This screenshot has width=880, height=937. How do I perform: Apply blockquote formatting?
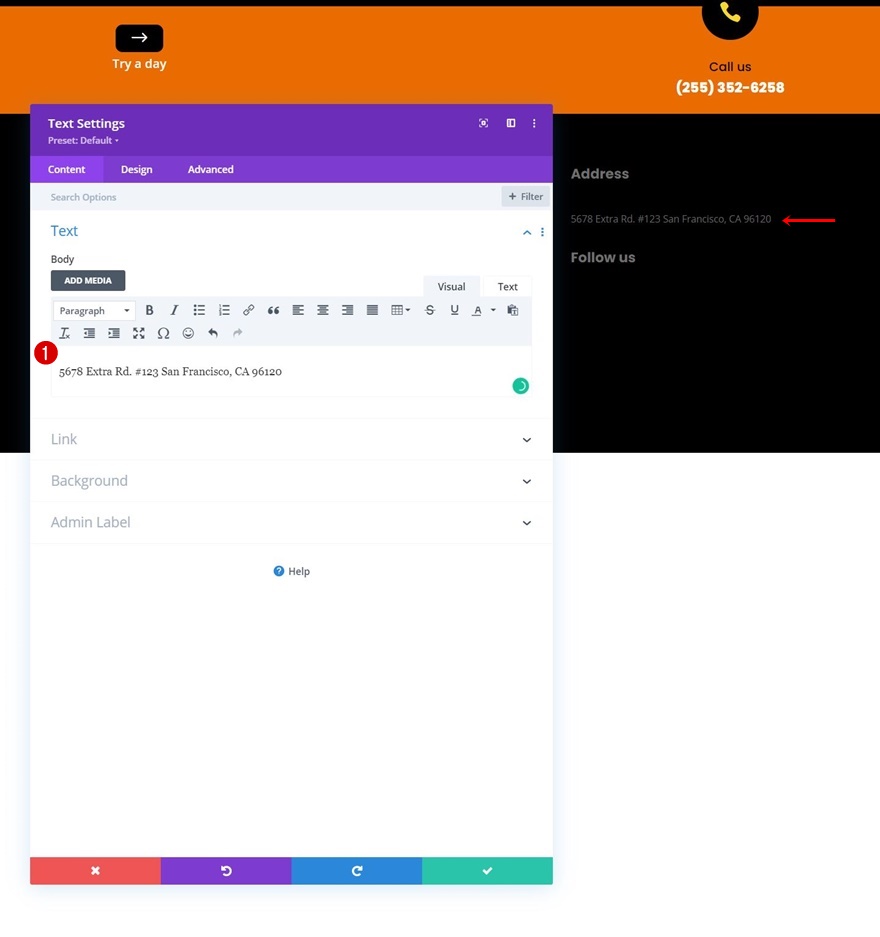tap(274, 310)
